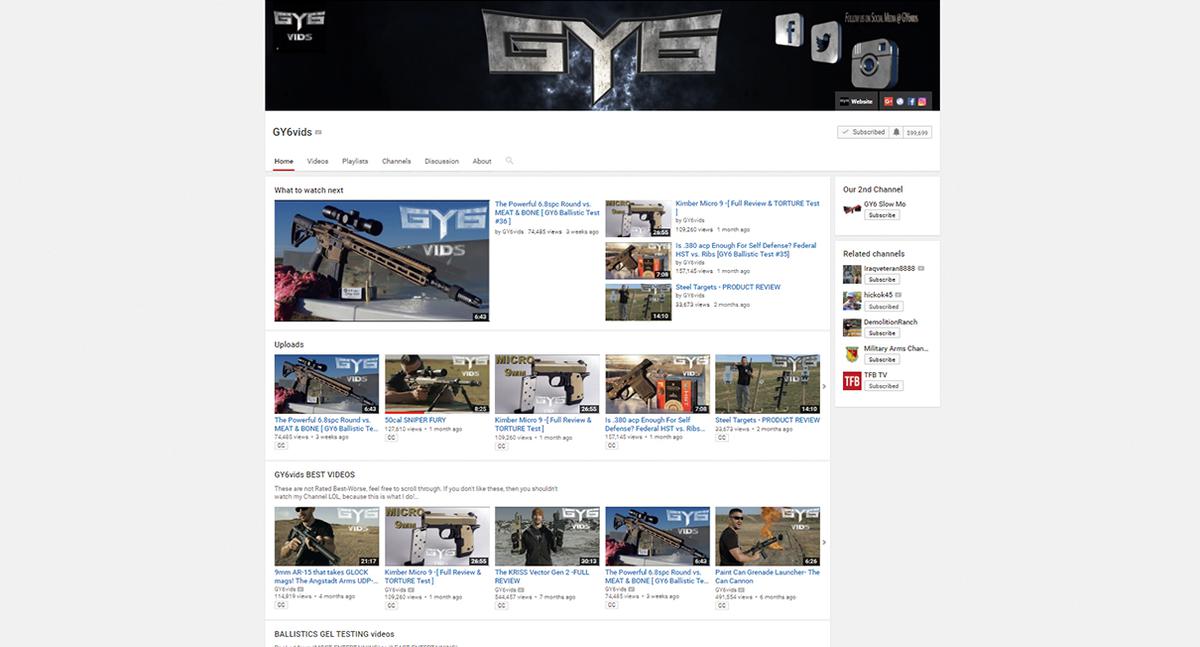Click the DemolitionRanch channel name
The width and height of the screenshot is (1200, 647).
(x=890, y=322)
